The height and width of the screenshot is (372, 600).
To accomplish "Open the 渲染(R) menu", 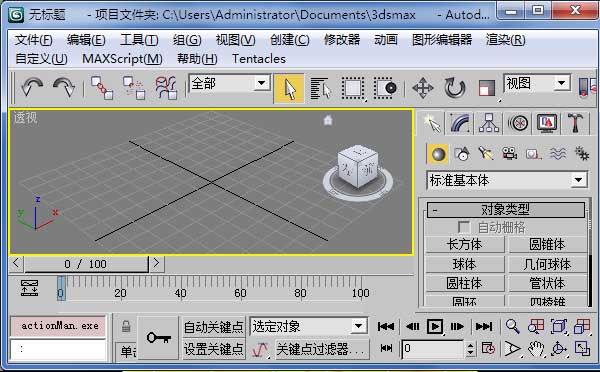I will pos(505,40).
